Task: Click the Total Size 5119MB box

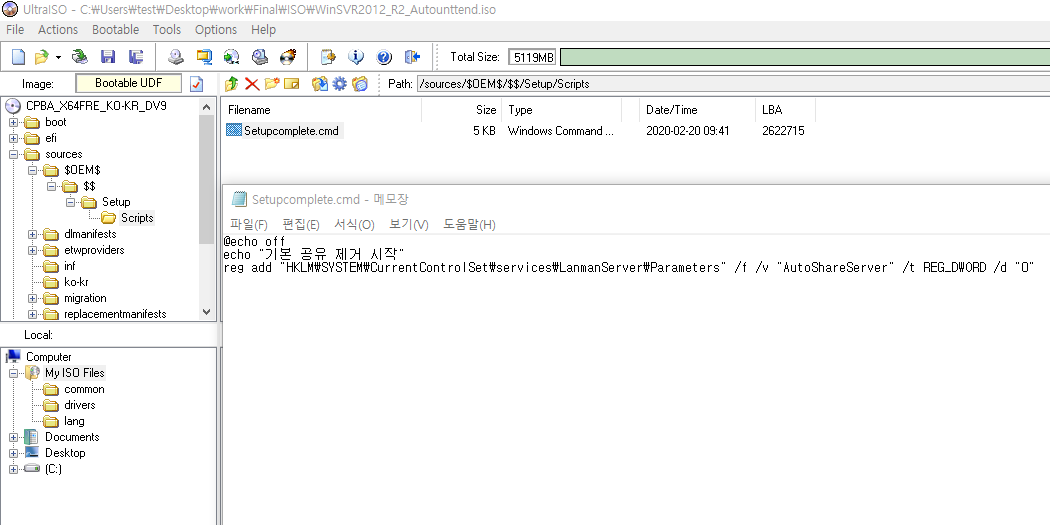Action: (532, 57)
